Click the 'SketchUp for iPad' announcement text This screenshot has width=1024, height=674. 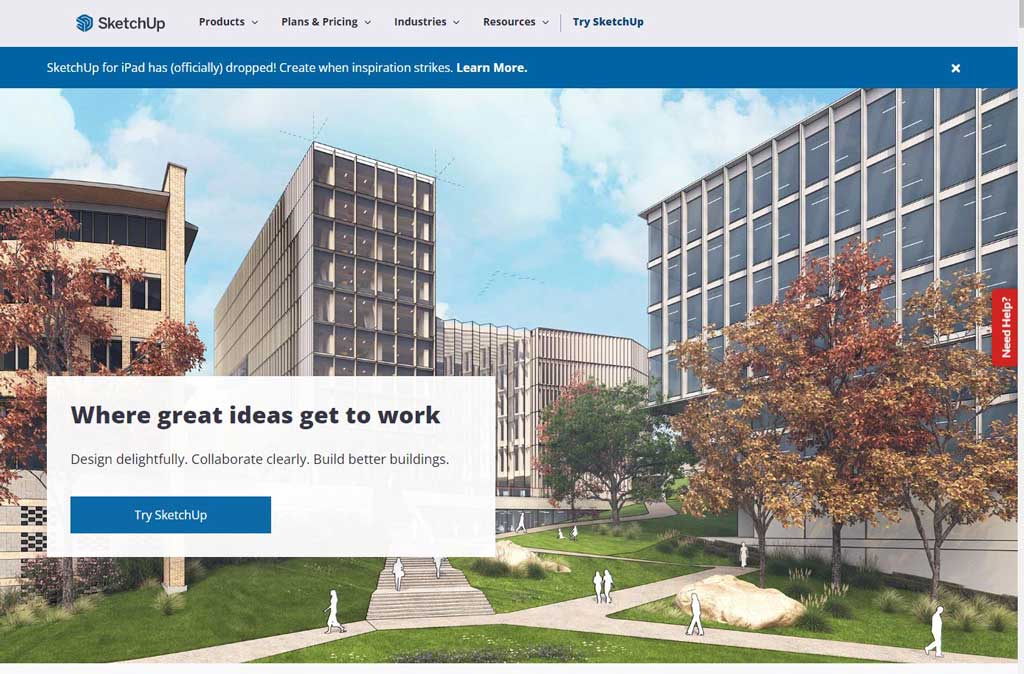coord(250,68)
